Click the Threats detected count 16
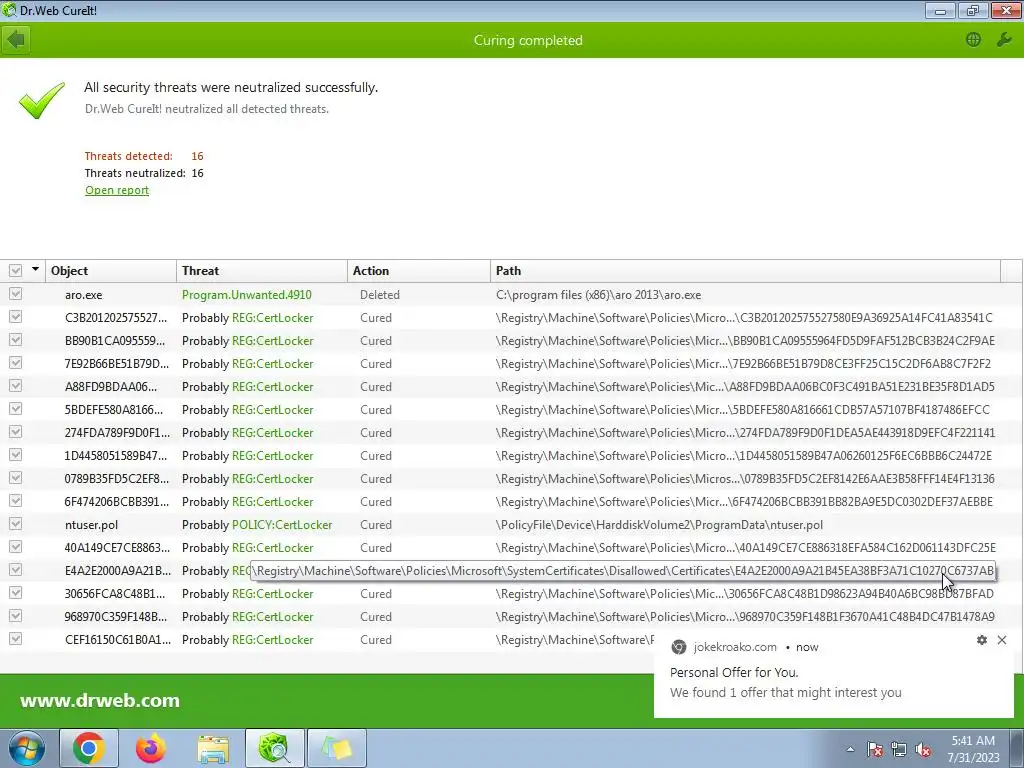The height and width of the screenshot is (768, 1024). pos(197,156)
